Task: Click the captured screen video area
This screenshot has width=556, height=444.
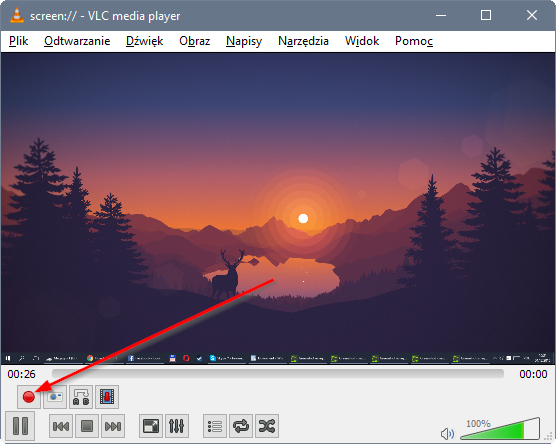Action: (x=278, y=209)
